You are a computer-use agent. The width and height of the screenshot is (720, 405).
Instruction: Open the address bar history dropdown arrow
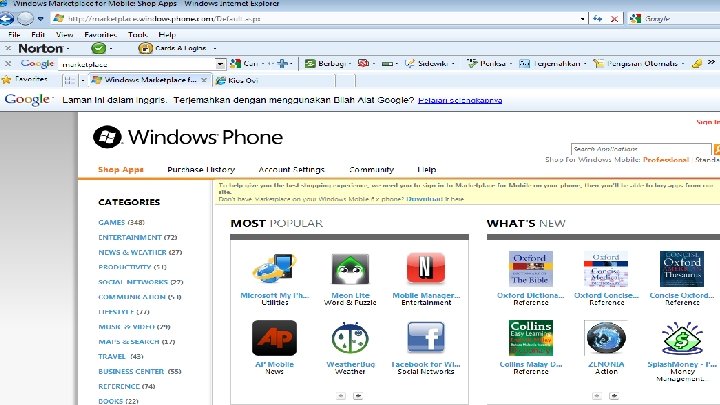(x=582, y=19)
